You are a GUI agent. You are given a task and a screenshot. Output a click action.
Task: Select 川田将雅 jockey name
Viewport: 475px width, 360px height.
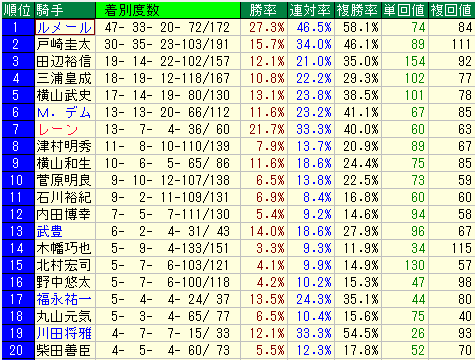coord(64,333)
